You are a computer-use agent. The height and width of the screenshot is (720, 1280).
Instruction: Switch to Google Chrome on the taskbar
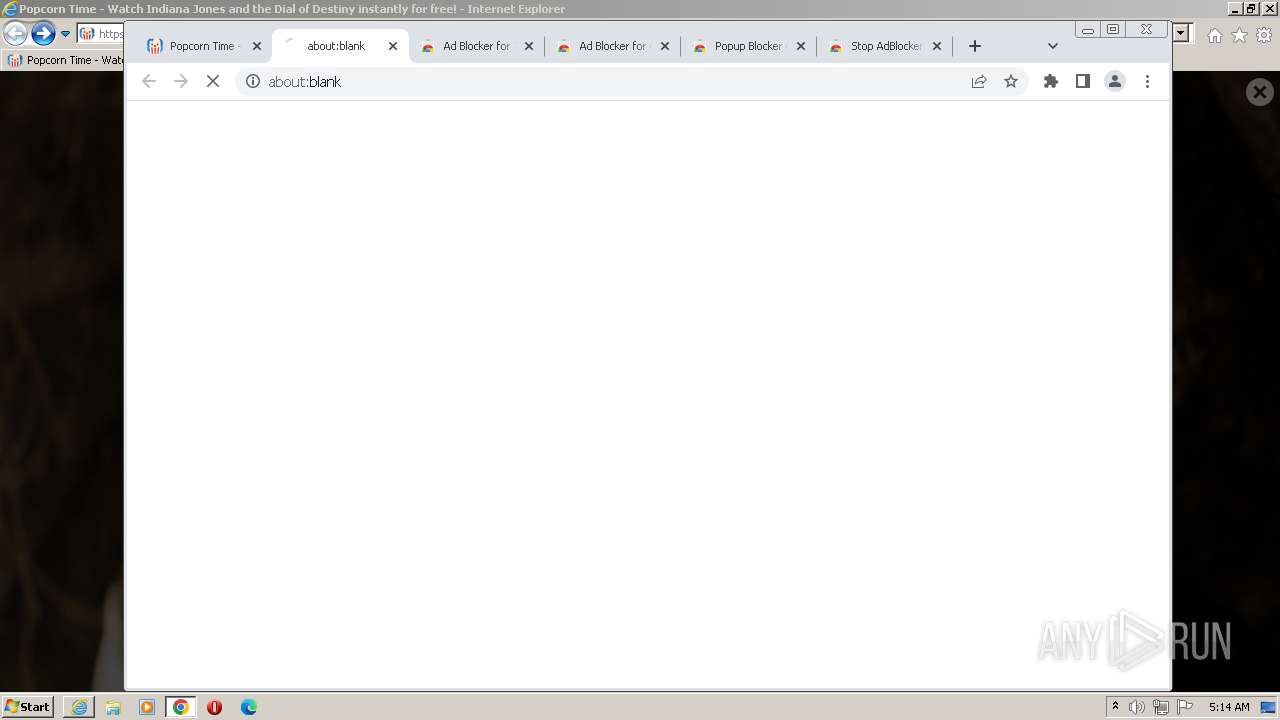pos(181,707)
